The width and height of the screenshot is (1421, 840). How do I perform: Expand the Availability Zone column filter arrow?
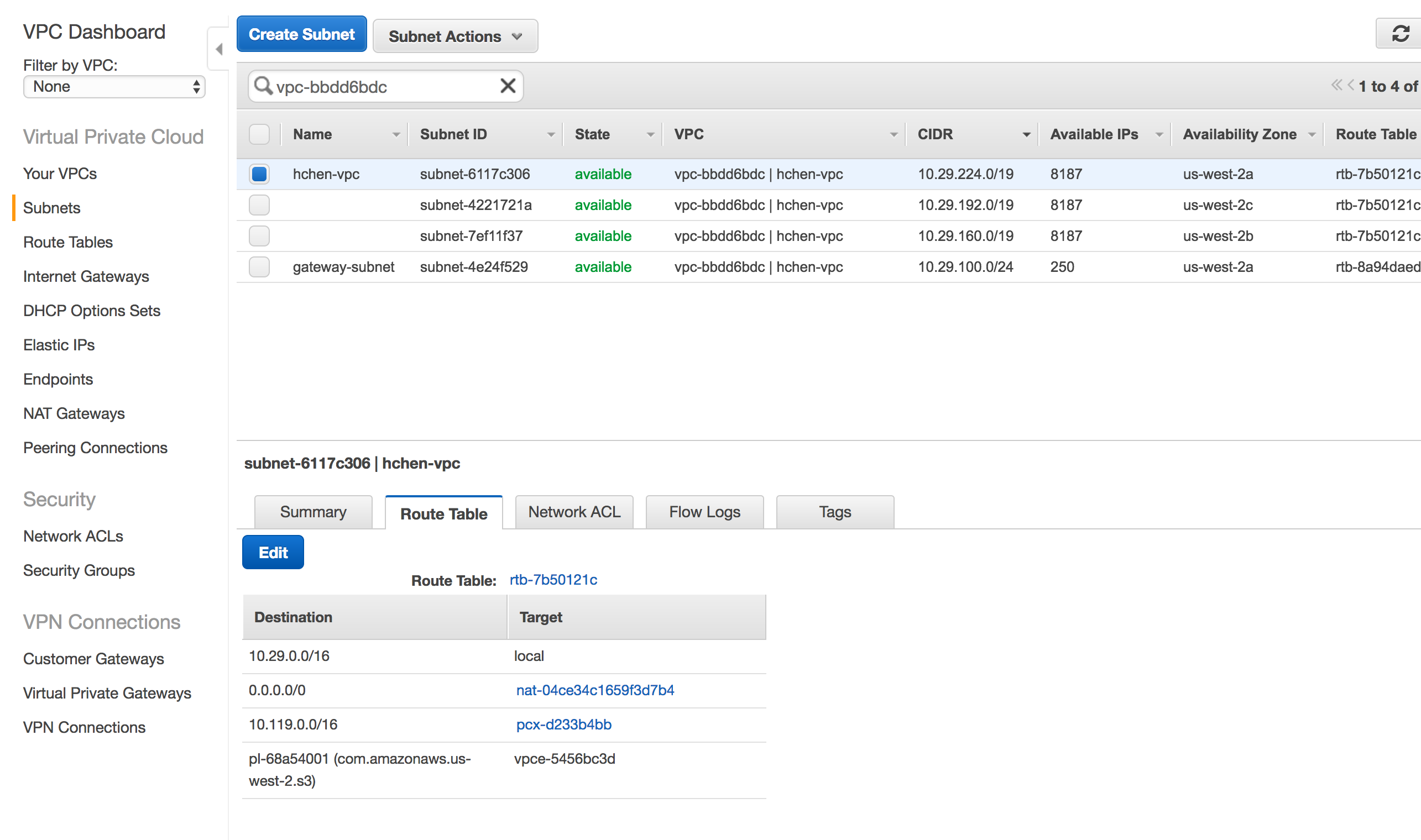click(1312, 135)
